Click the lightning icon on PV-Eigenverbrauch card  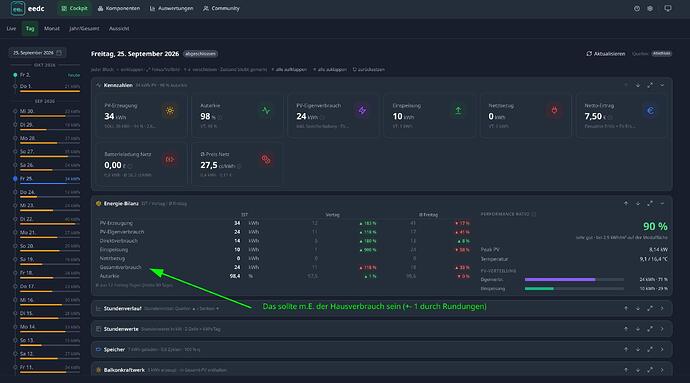tap(362, 110)
